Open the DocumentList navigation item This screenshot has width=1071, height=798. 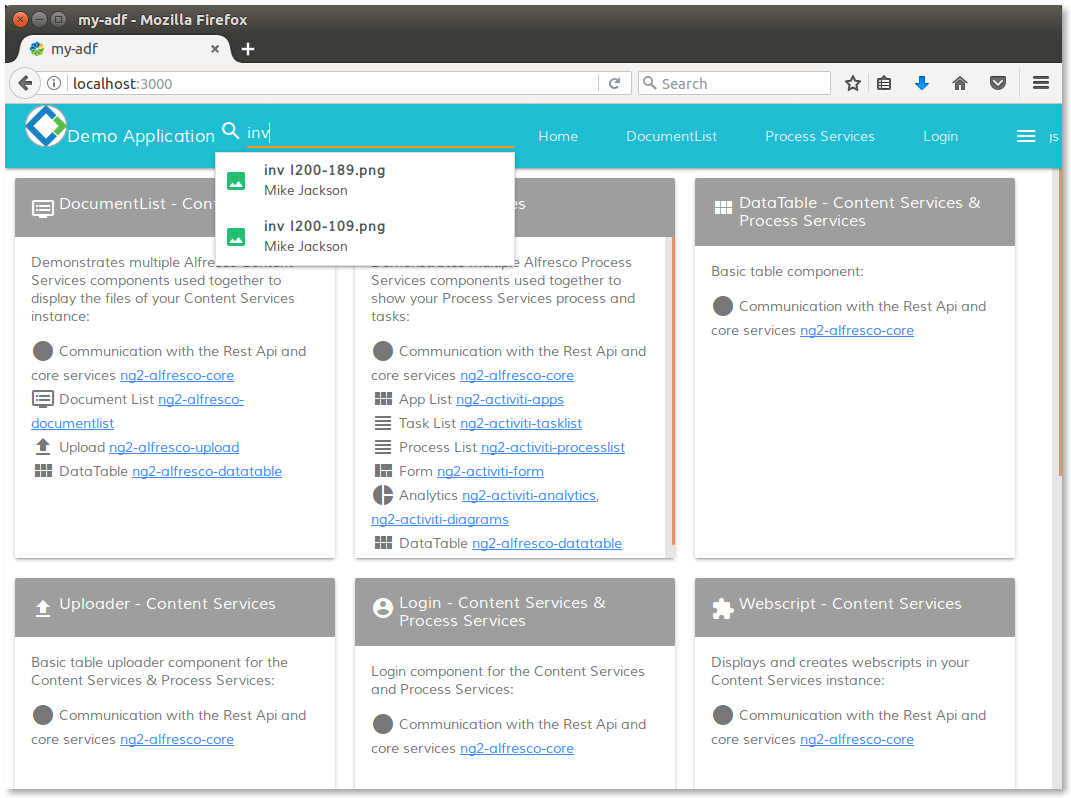click(x=671, y=136)
